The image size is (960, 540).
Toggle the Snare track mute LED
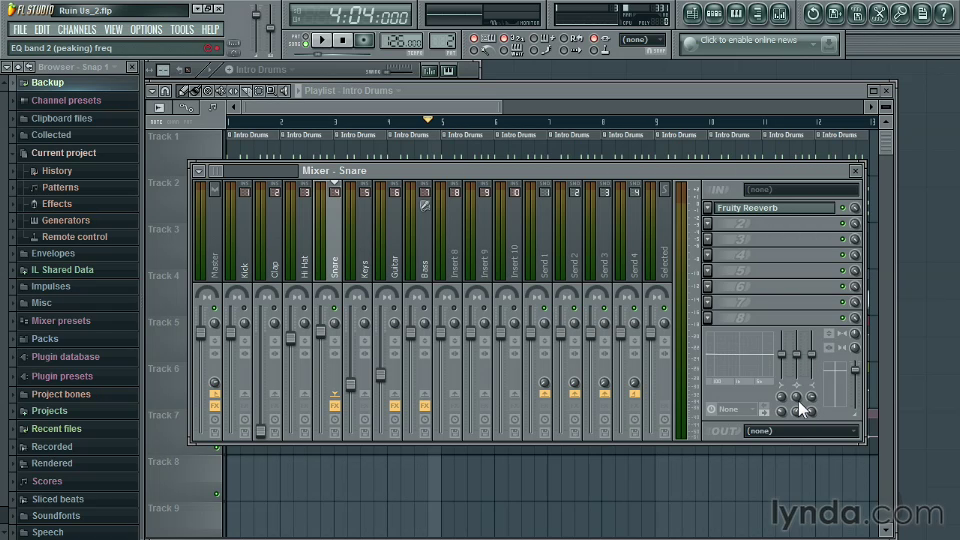point(334,308)
